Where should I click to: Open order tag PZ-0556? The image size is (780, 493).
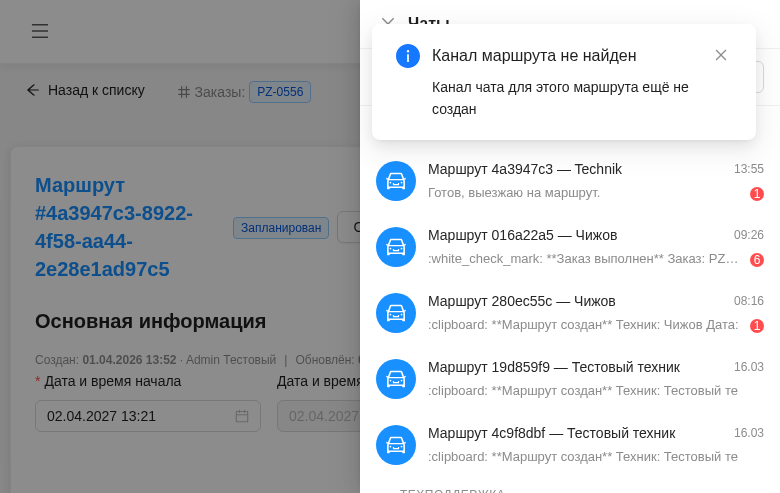click(x=279, y=92)
